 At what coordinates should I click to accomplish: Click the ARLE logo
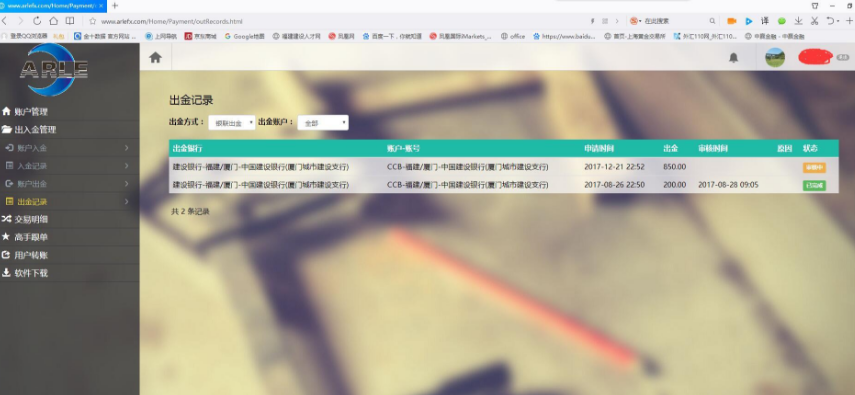(x=53, y=69)
